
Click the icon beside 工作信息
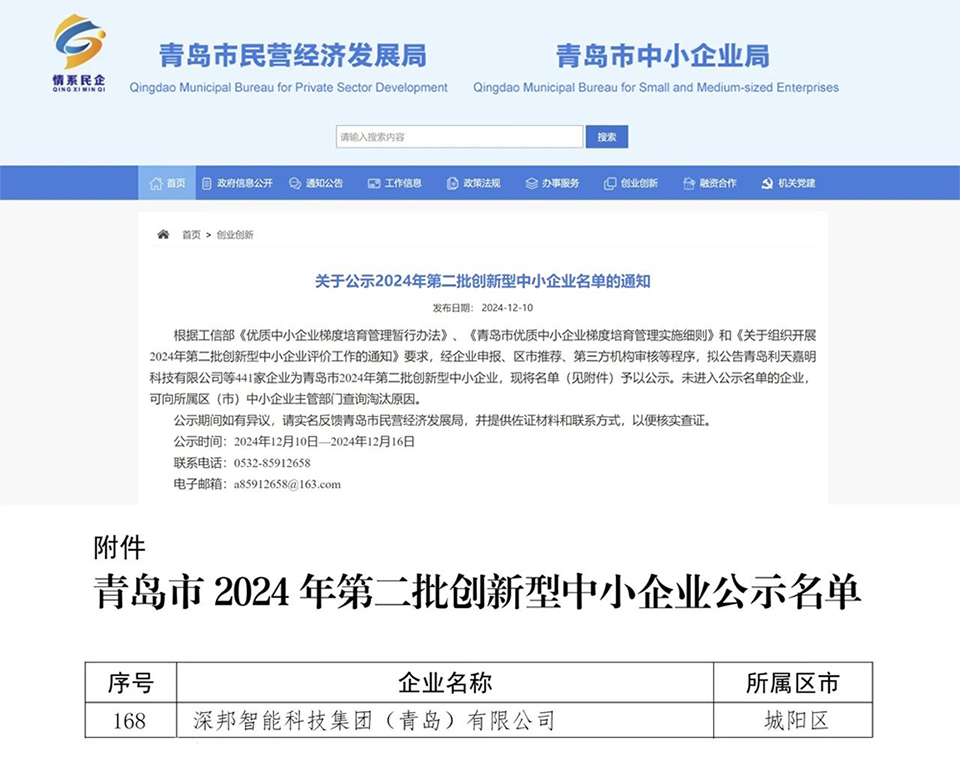tap(374, 183)
